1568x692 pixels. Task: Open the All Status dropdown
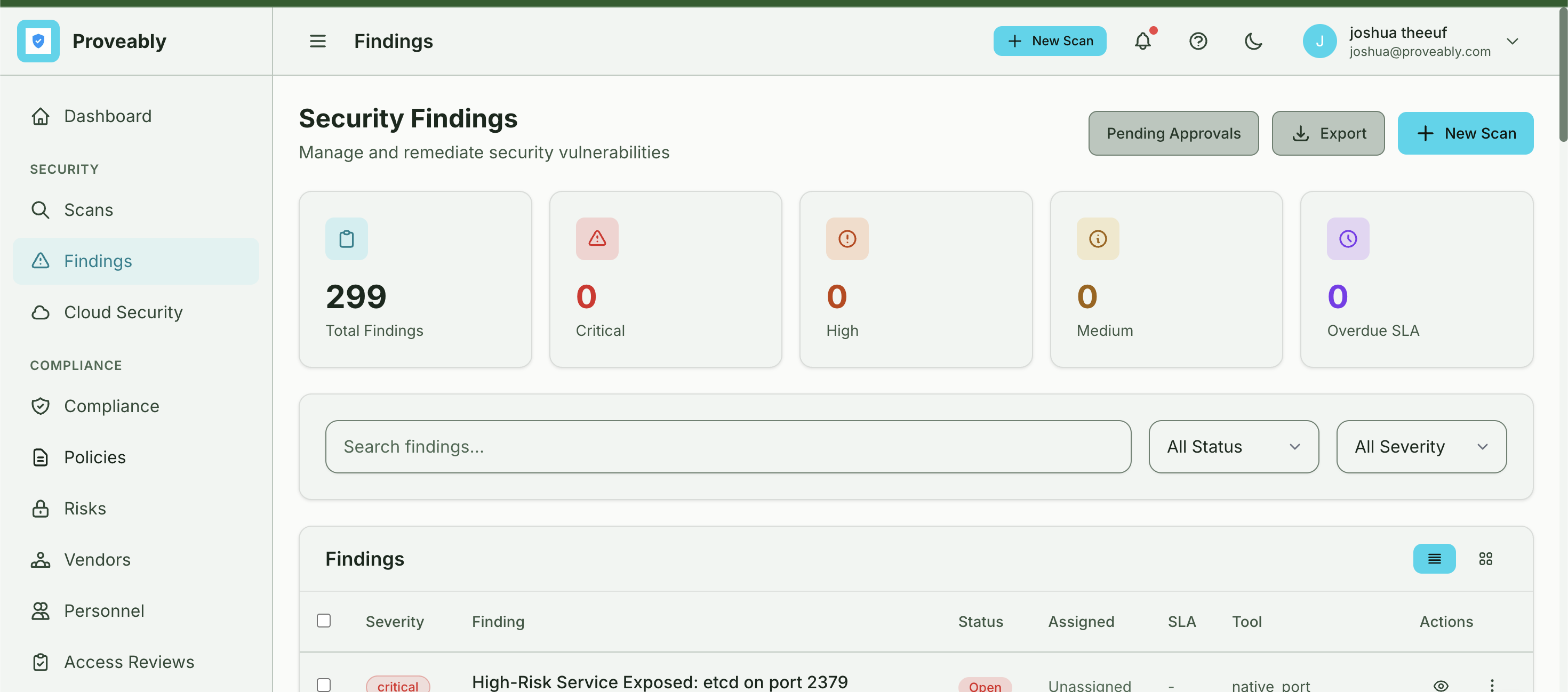click(1233, 447)
